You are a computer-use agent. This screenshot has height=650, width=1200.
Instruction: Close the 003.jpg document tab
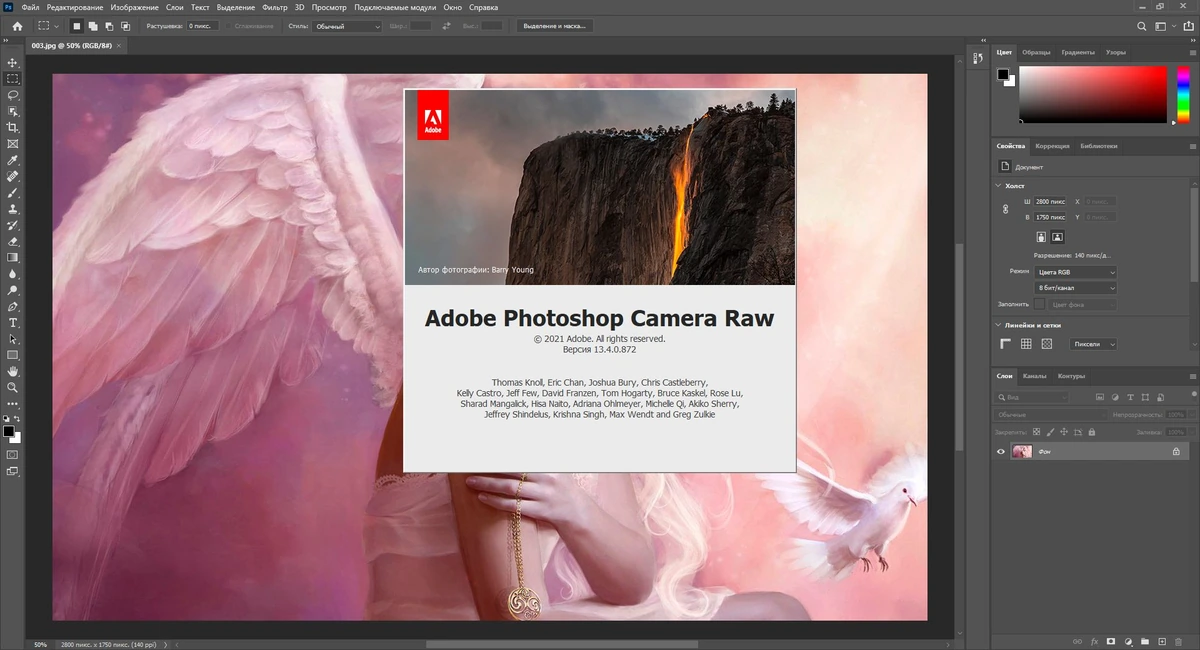tap(120, 46)
